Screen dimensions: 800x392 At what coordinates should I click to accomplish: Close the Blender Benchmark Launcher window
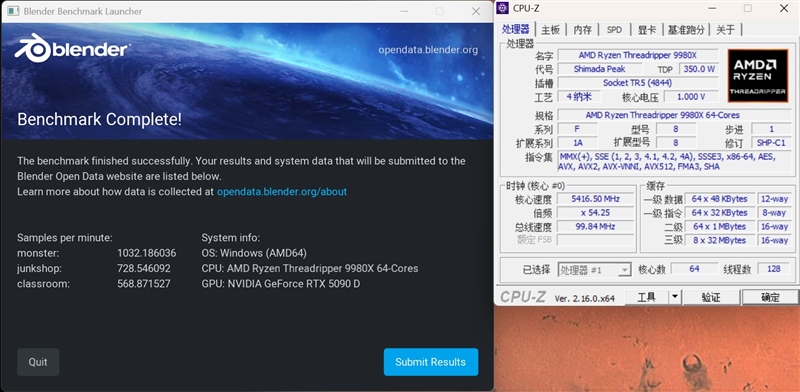476,11
